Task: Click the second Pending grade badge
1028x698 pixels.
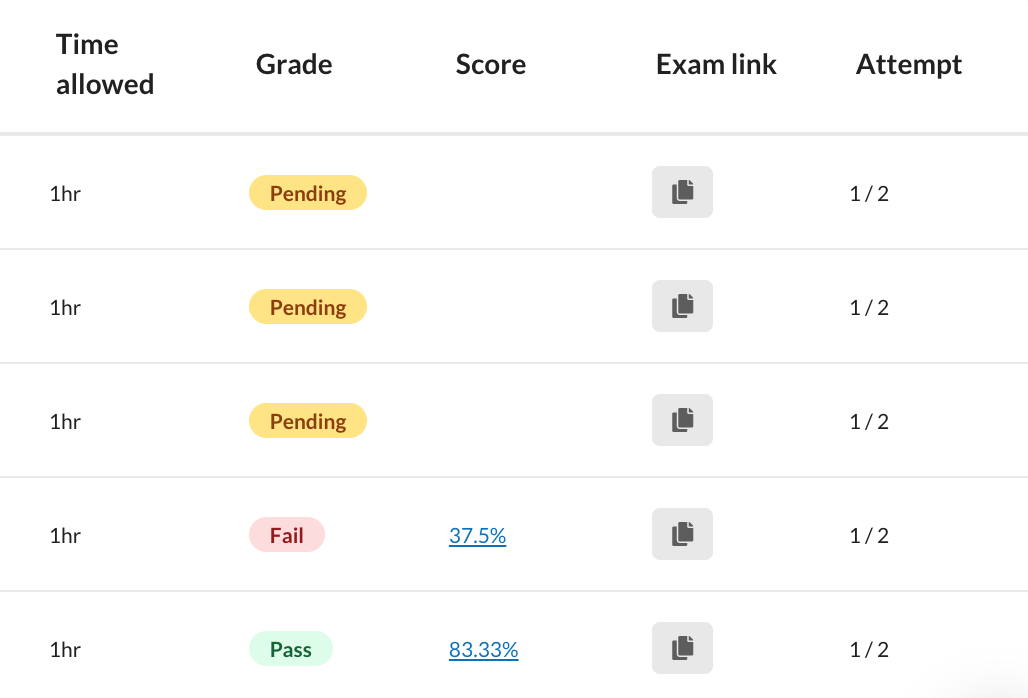Action: click(307, 306)
